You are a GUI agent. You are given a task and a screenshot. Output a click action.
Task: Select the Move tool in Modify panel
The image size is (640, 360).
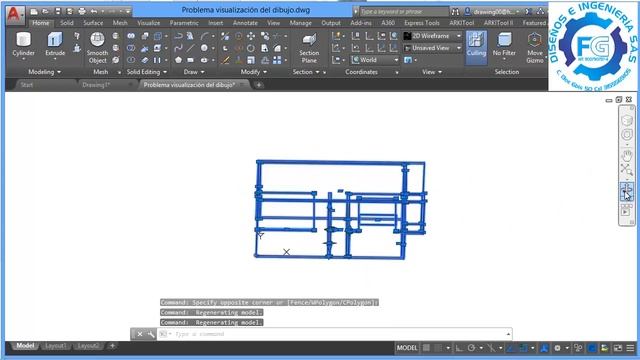251,36
